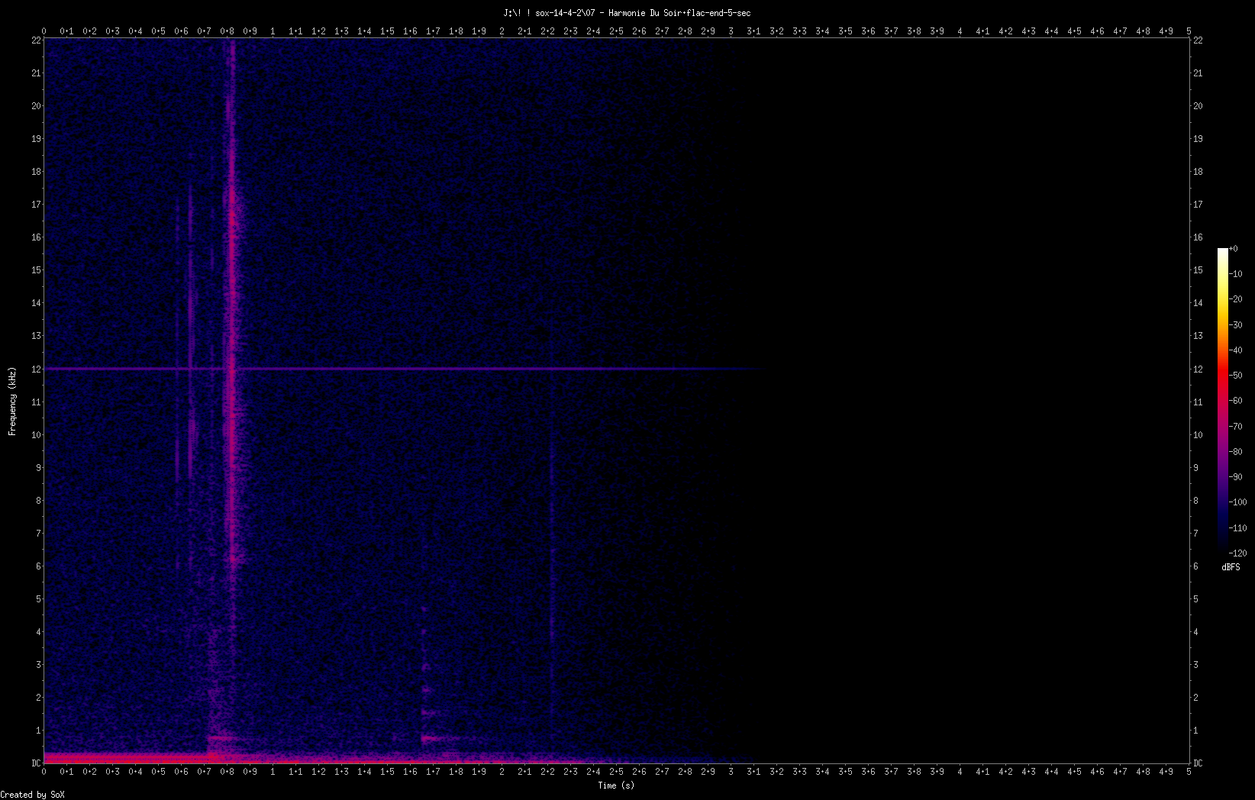Click the '2' tick on top time axis
Screen dimensions: 1255x800
(x=502, y=31)
